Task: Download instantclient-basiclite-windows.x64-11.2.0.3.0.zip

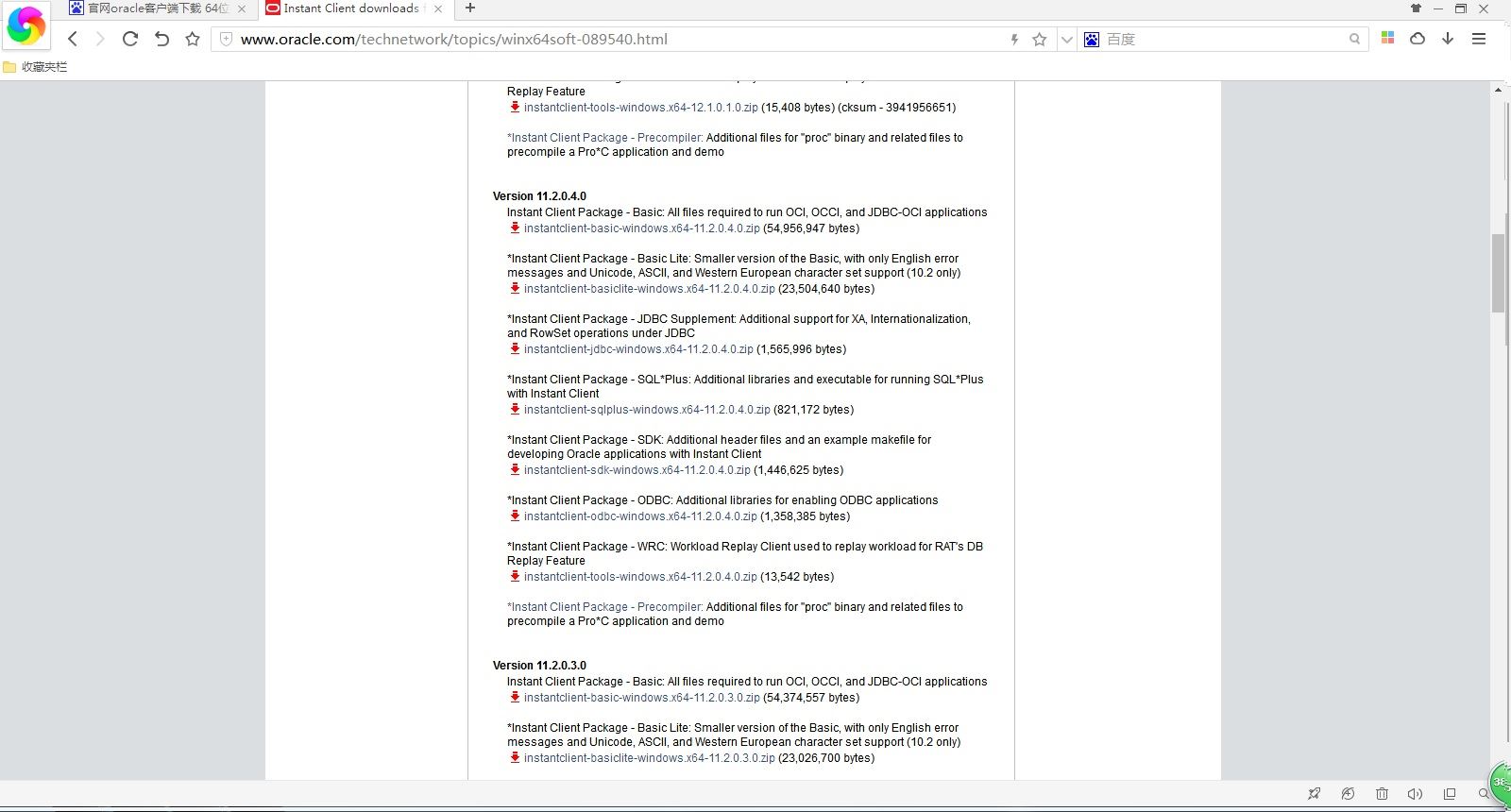Action: point(649,758)
